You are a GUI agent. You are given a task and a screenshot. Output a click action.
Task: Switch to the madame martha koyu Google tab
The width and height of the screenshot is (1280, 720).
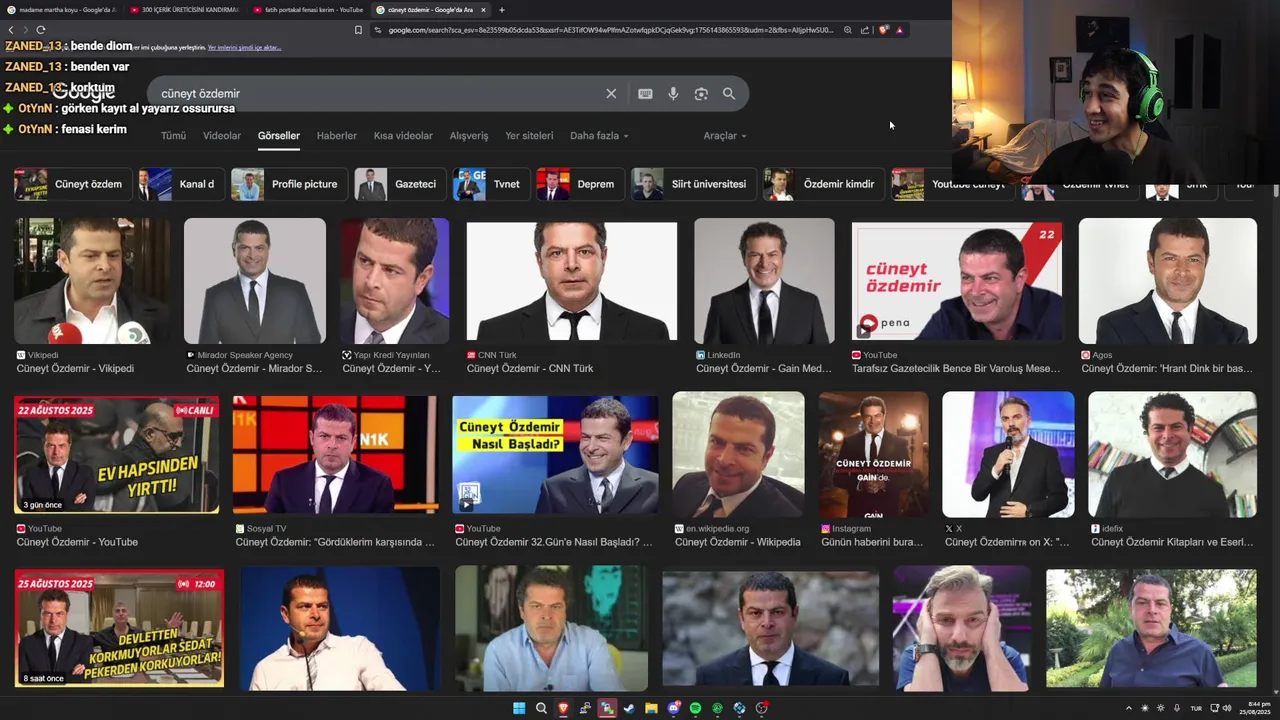pos(61,10)
